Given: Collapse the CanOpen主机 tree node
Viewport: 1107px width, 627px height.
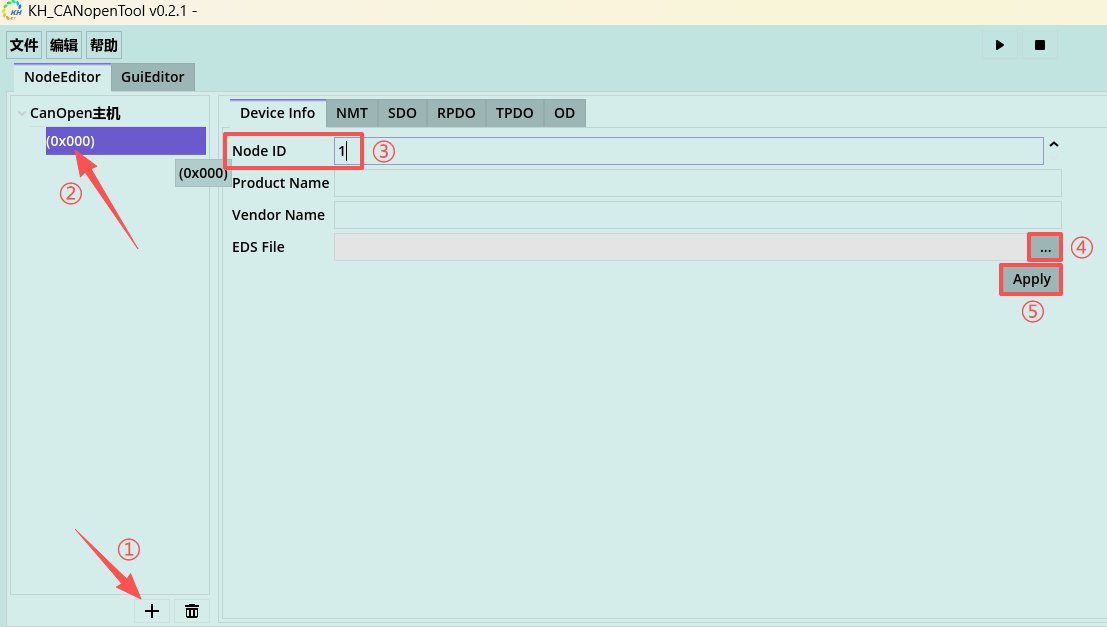Looking at the screenshot, I should pos(22,114).
